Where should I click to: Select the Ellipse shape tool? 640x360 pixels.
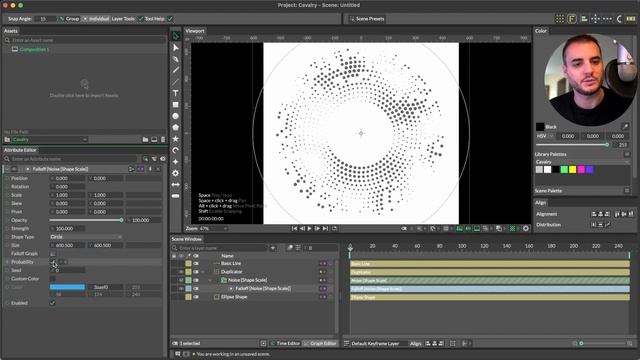coord(176,116)
